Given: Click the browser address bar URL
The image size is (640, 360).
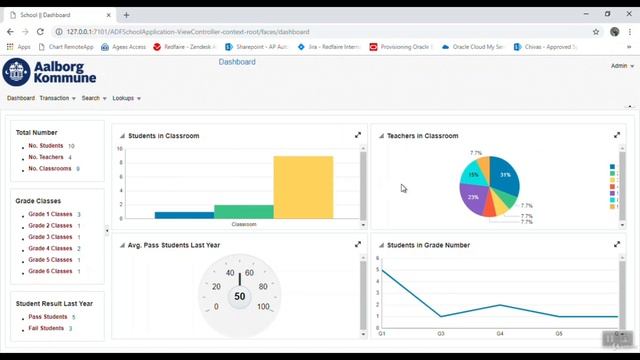Looking at the screenshot, I should 188,32.
